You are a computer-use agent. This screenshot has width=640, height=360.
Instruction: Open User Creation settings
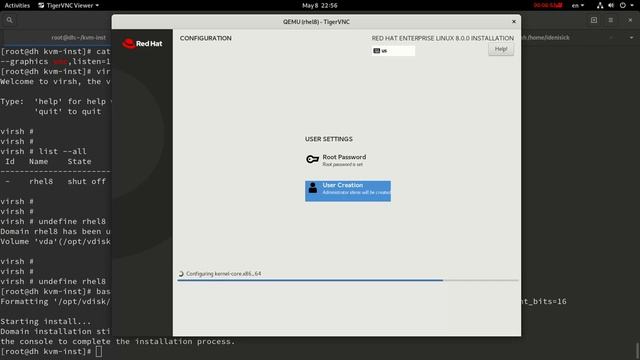tap(348, 191)
